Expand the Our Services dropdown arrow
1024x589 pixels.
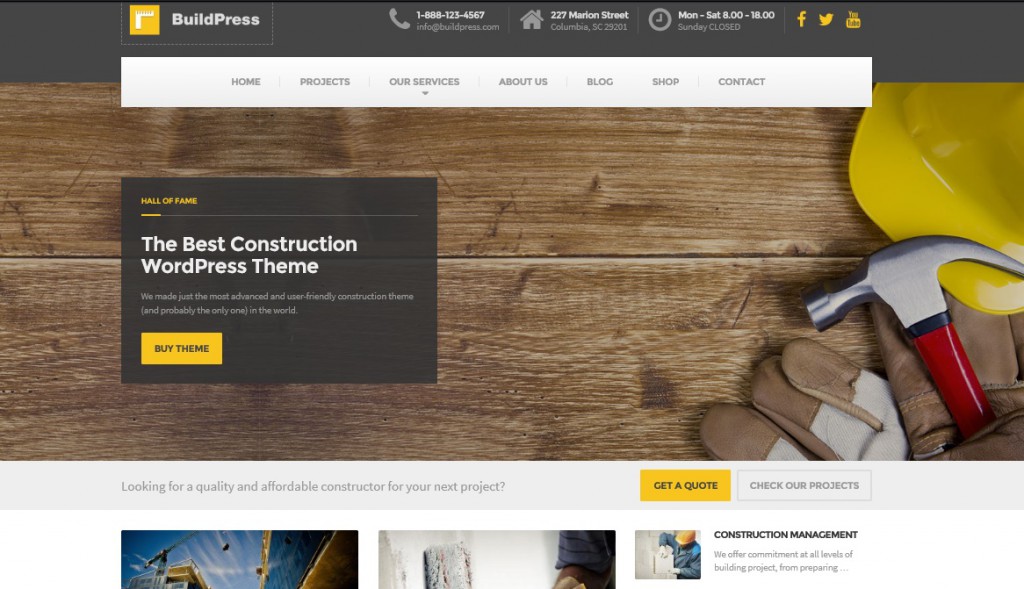point(424,93)
